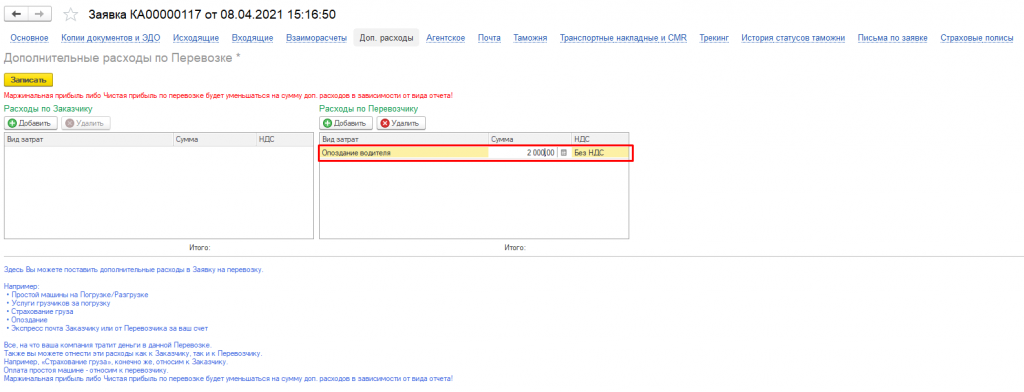Open Письма по заявке tab
1024x392 pixels.
pos(893,38)
